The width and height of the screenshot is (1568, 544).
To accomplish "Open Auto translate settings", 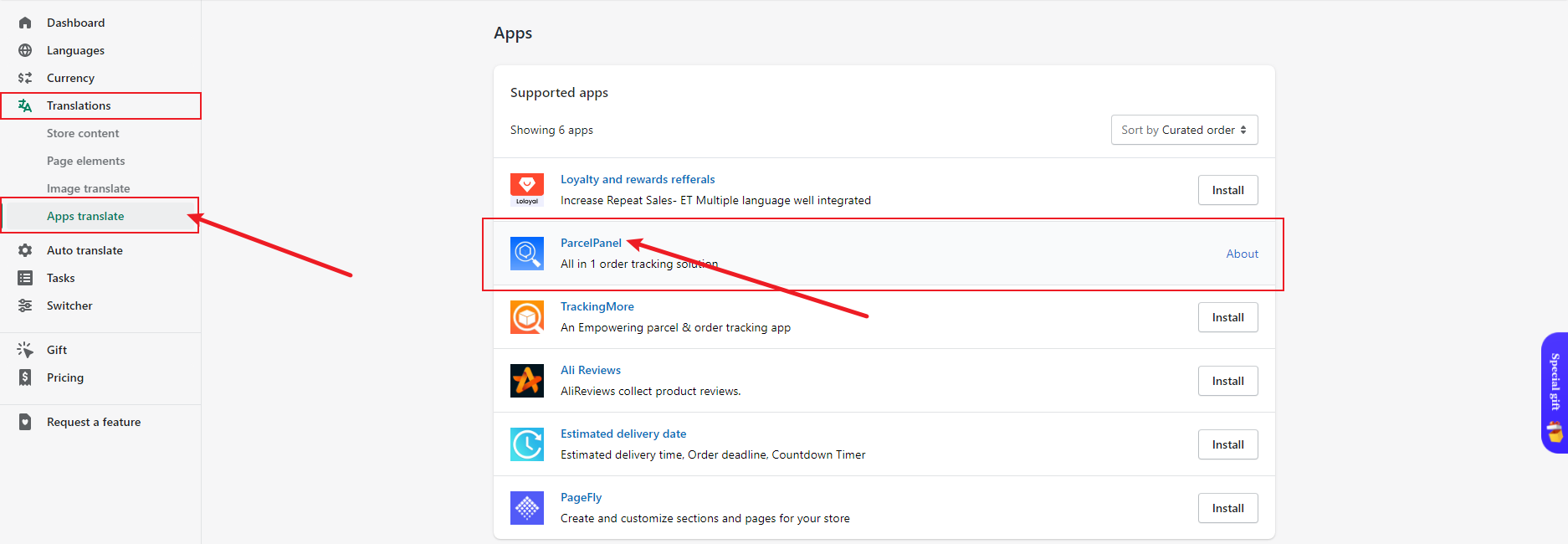I will 85,250.
